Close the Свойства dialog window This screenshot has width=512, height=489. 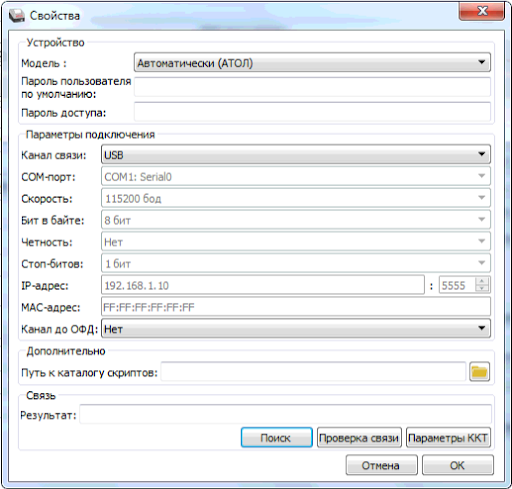pyautogui.click(x=481, y=12)
